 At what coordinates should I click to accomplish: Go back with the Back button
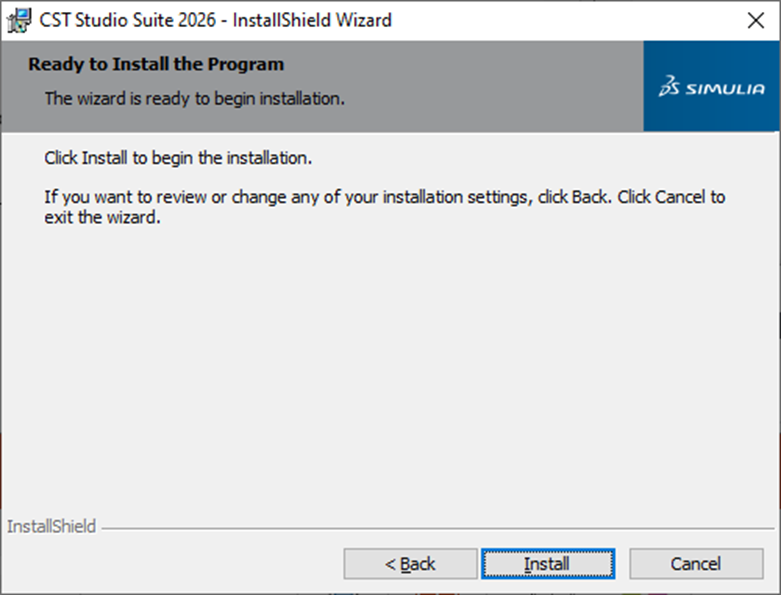coord(410,564)
